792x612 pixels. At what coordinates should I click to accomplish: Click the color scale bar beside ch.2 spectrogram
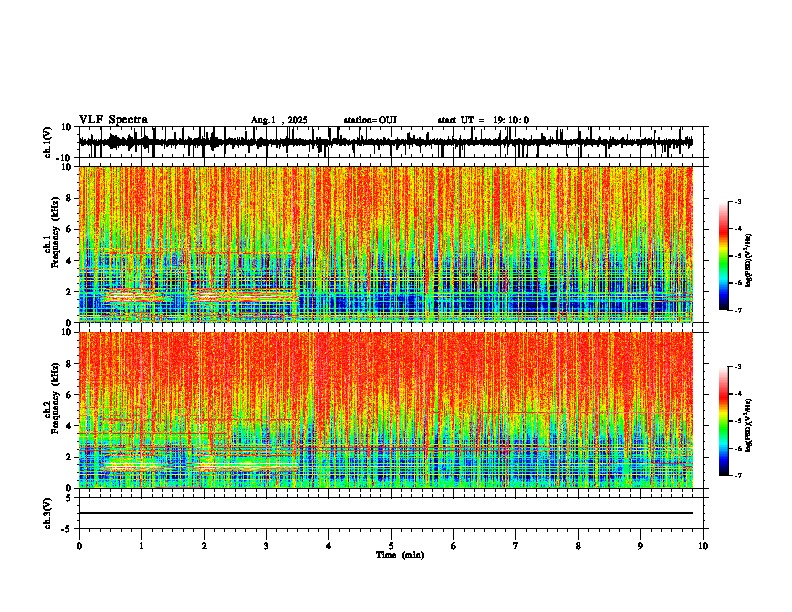[x=724, y=421]
